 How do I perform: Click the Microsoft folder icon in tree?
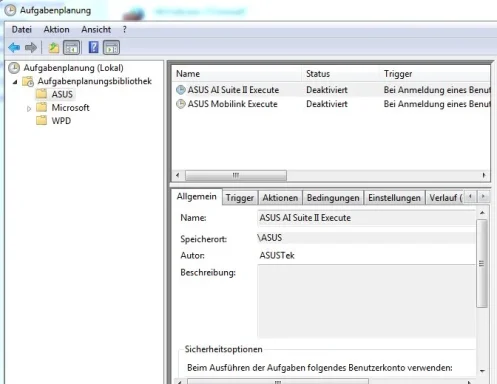pyautogui.click(x=41, y=107)
